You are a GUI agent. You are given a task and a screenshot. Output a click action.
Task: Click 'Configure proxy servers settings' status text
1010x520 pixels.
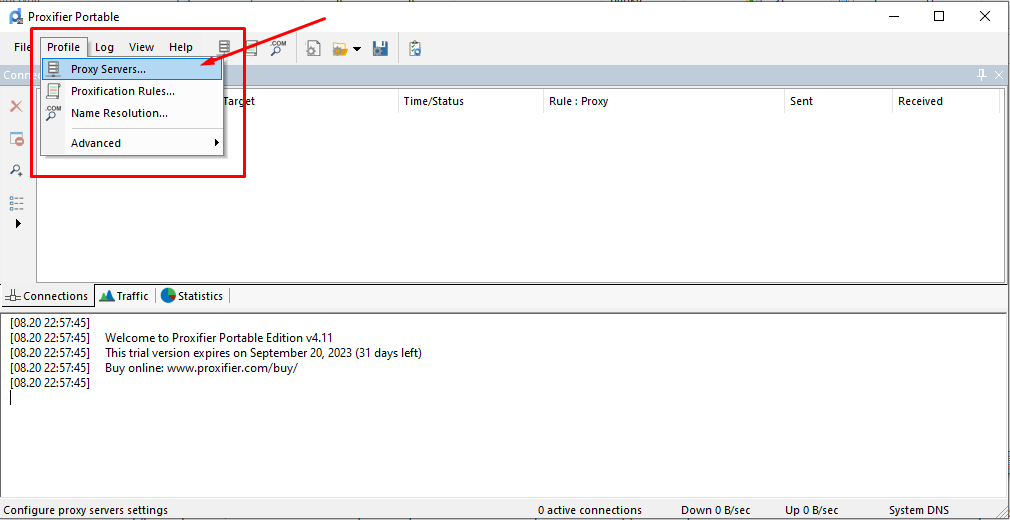pyautogui.click(x=86, y=510)
